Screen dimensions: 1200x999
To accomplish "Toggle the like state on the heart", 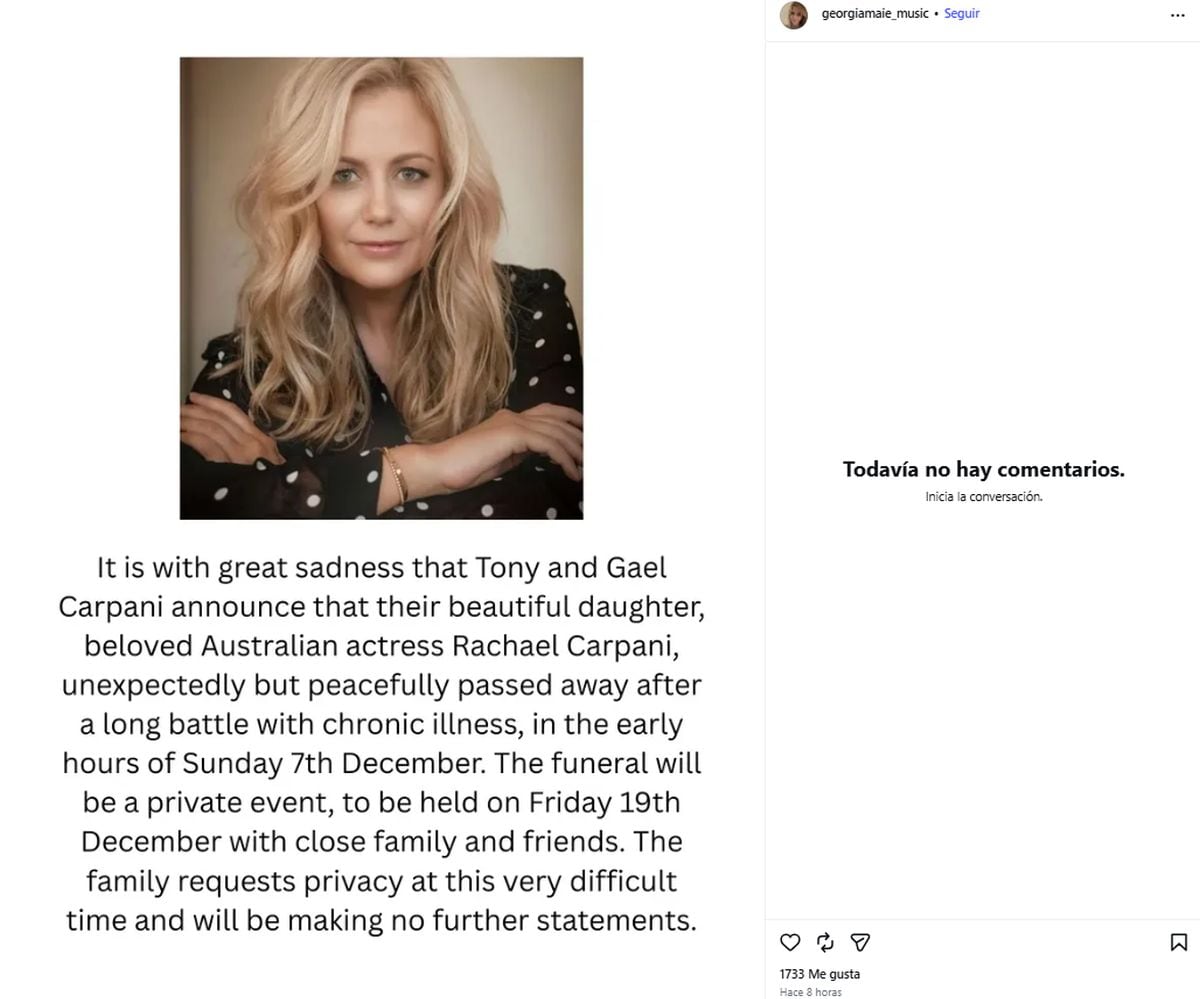I will tap(790, 941).
